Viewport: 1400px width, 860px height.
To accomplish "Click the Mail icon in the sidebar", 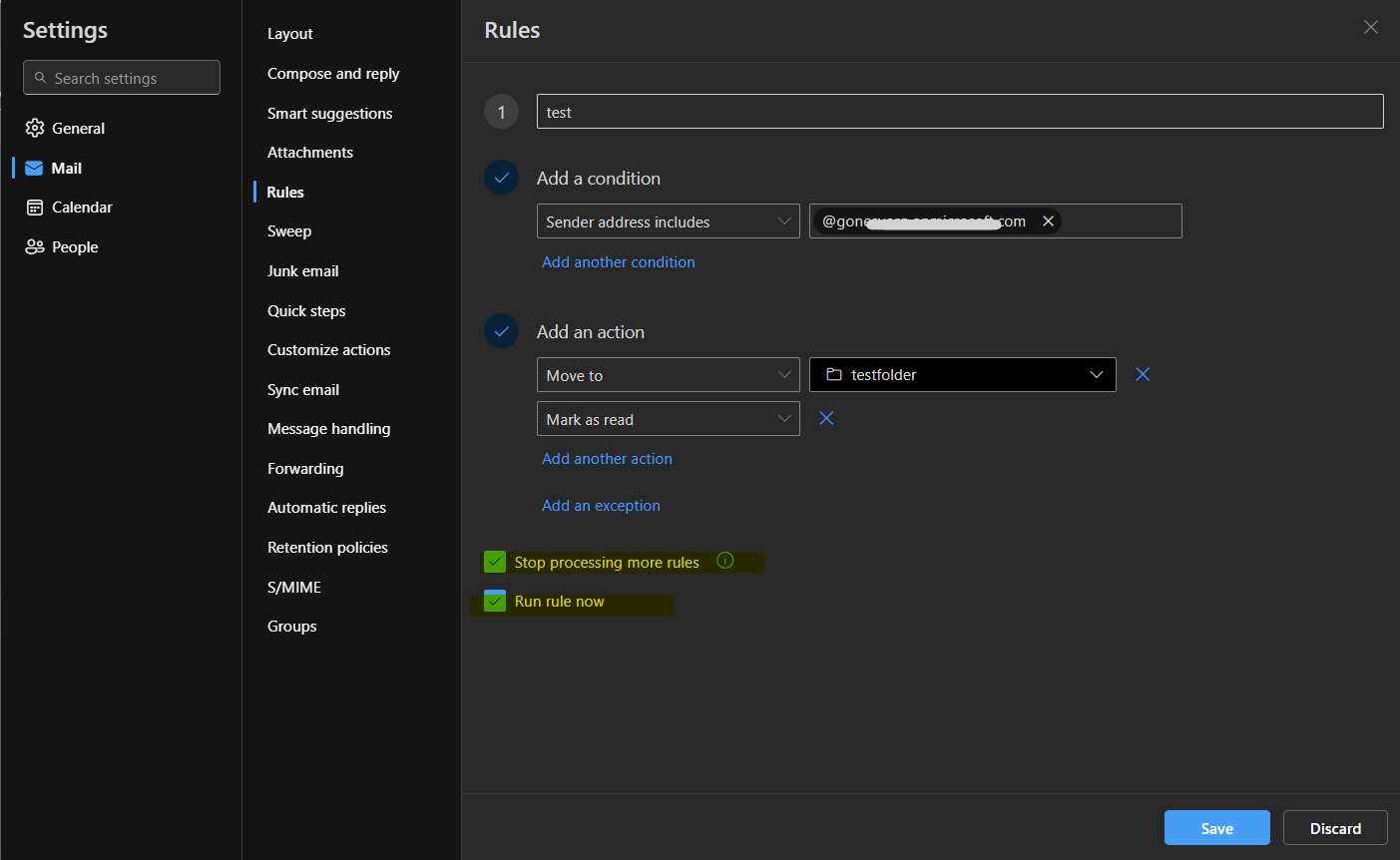I will point(34,168).
